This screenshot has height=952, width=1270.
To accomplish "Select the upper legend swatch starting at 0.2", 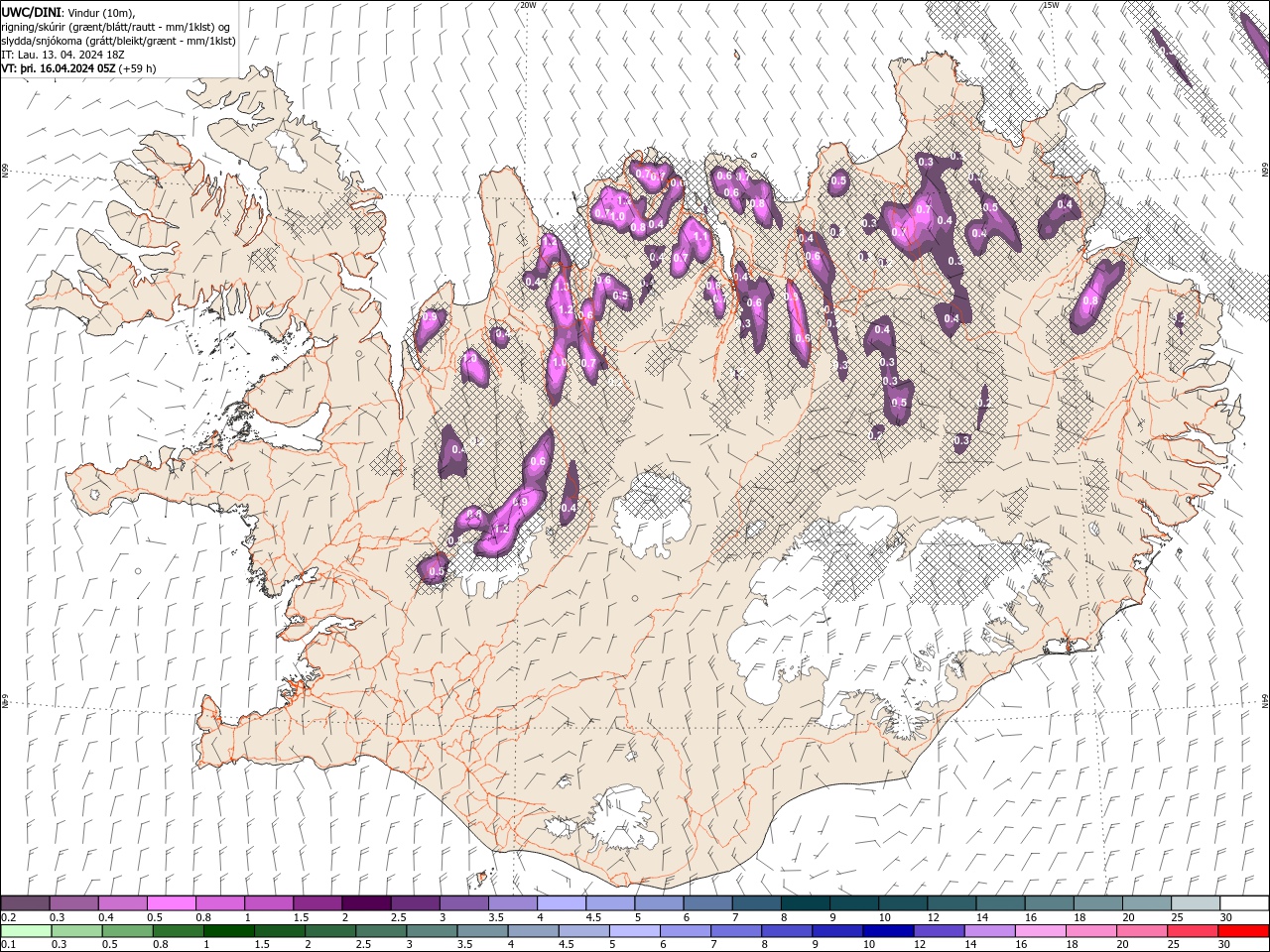I will click(x=26, y=902).
